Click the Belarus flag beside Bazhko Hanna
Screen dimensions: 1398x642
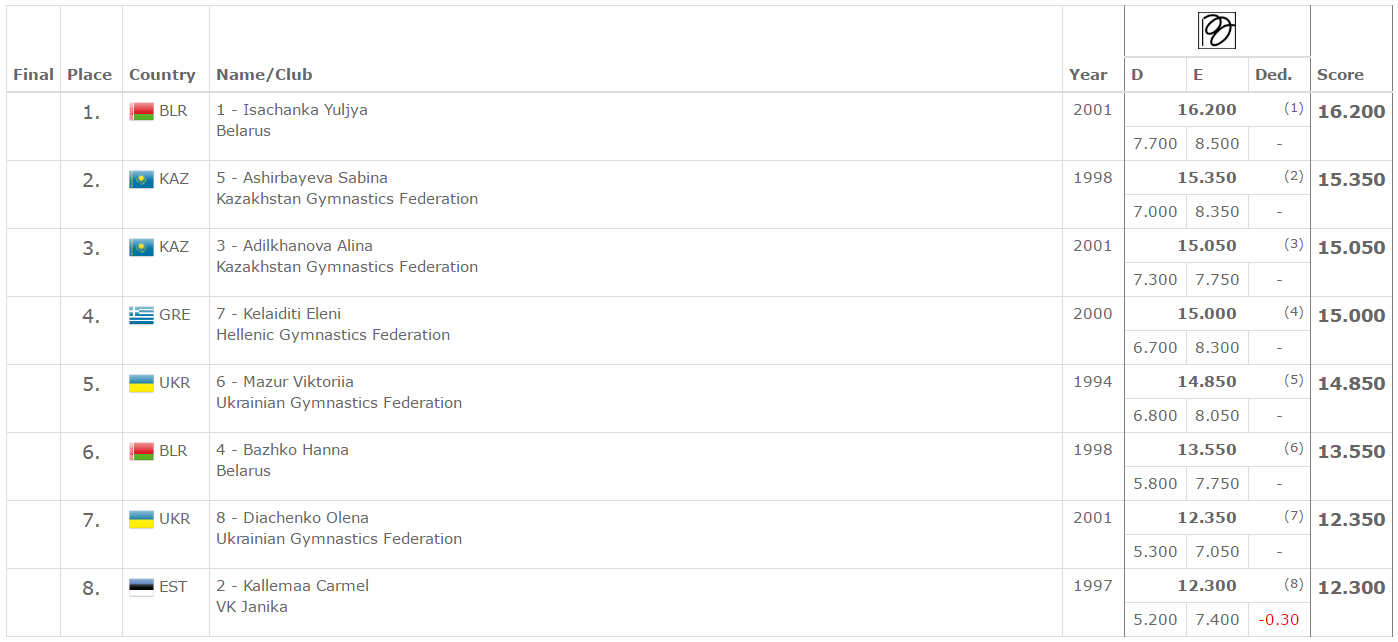[141, 451]
